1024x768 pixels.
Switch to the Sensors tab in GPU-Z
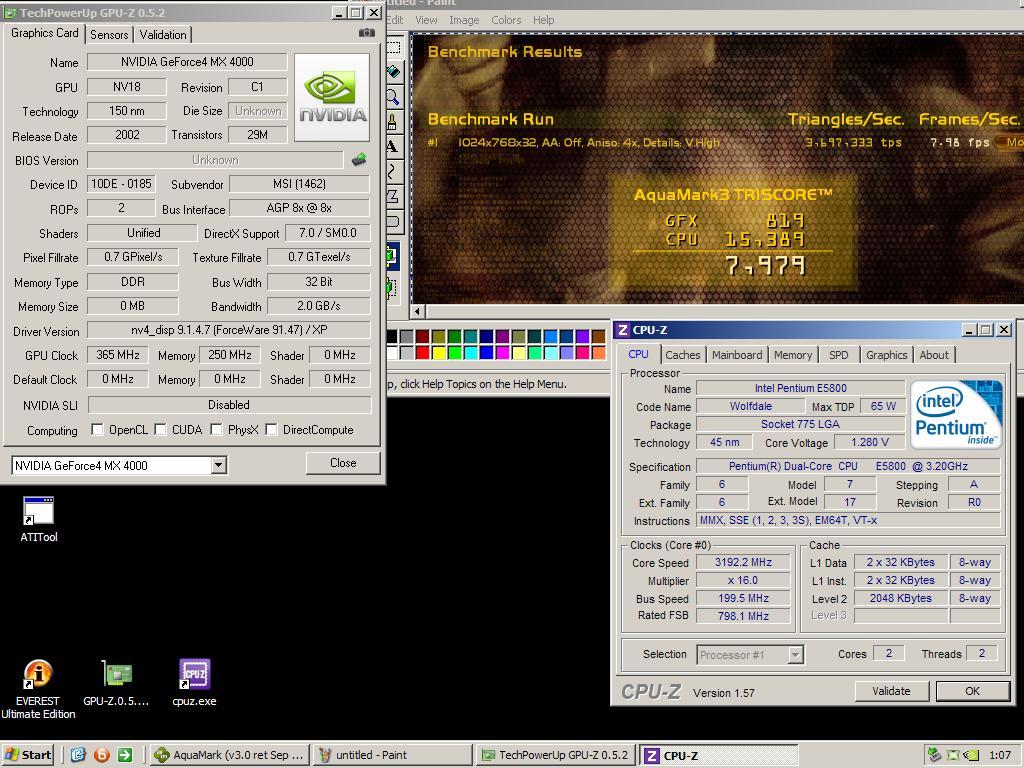tap(109, 35)
